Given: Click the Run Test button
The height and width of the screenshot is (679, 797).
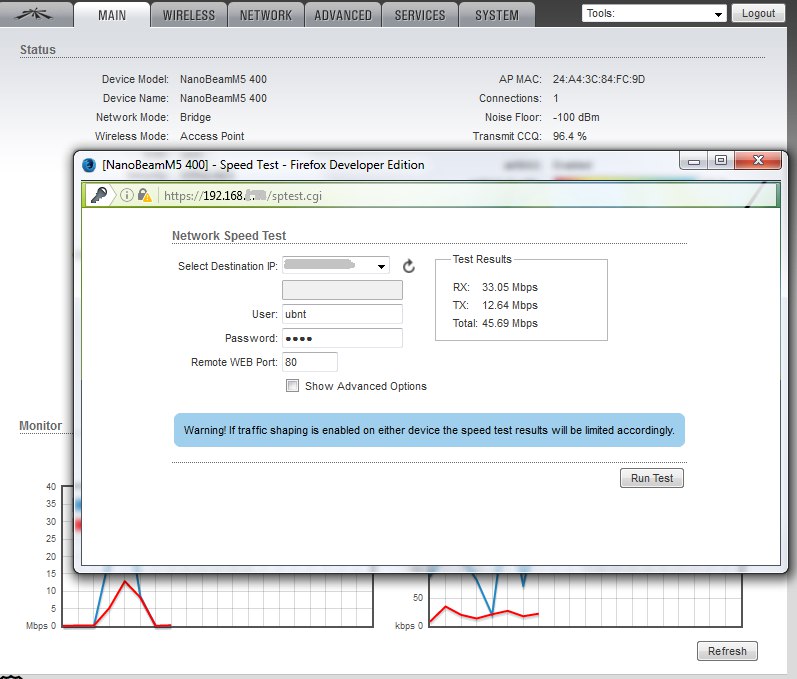Looking at the screenshot, I should tap(652, 478).
